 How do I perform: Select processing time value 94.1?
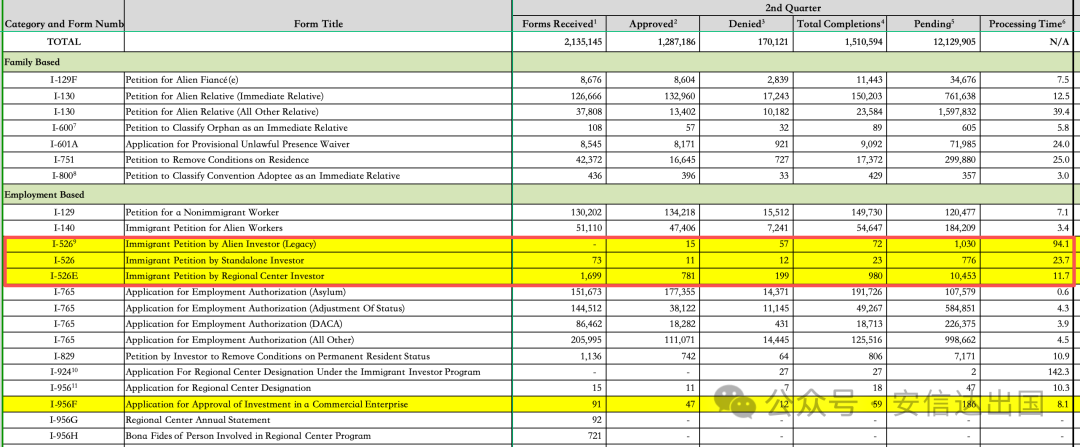coord(1059,244)
